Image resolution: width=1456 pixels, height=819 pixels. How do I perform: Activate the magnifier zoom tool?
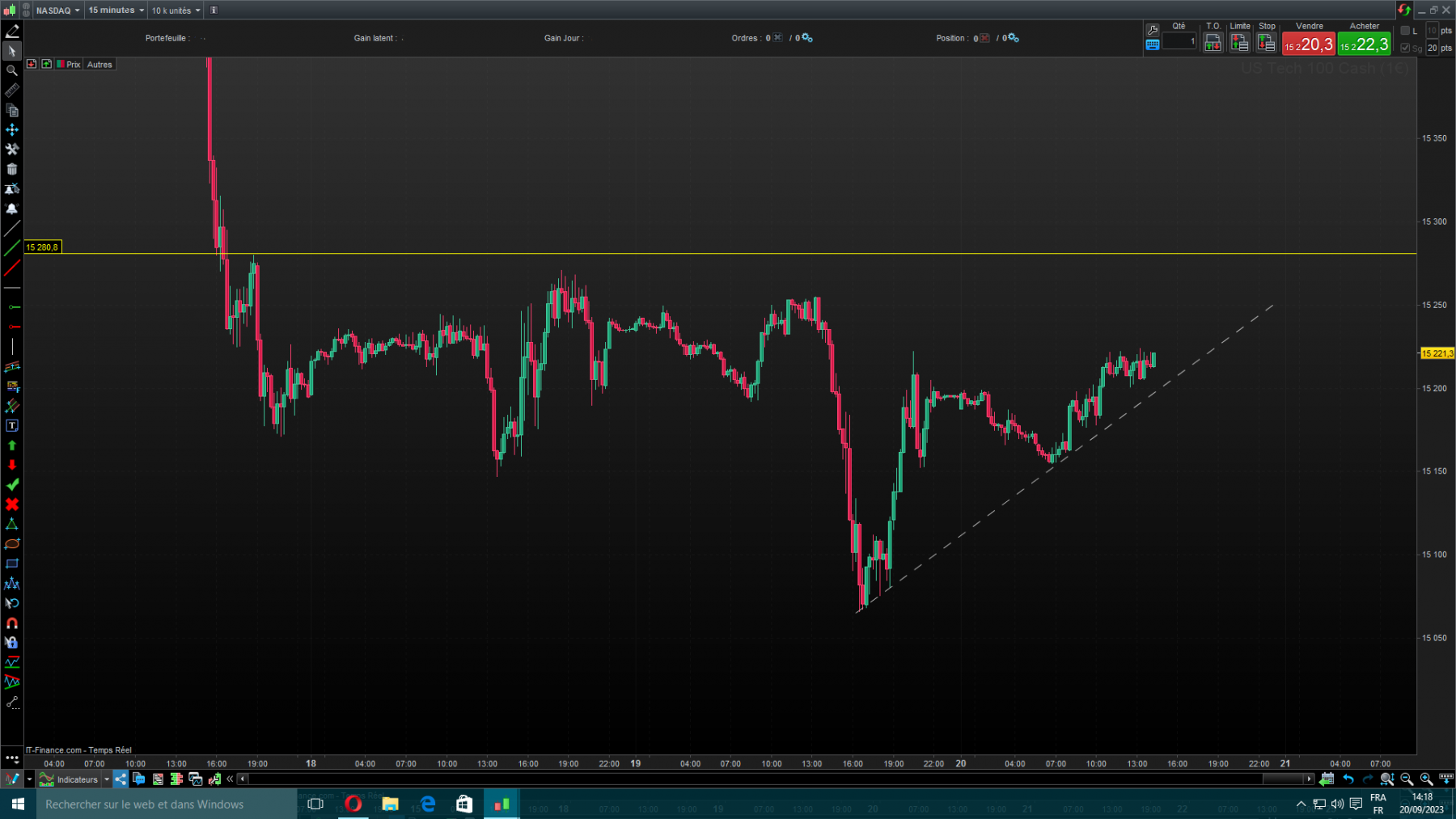(x=12, y=70)
